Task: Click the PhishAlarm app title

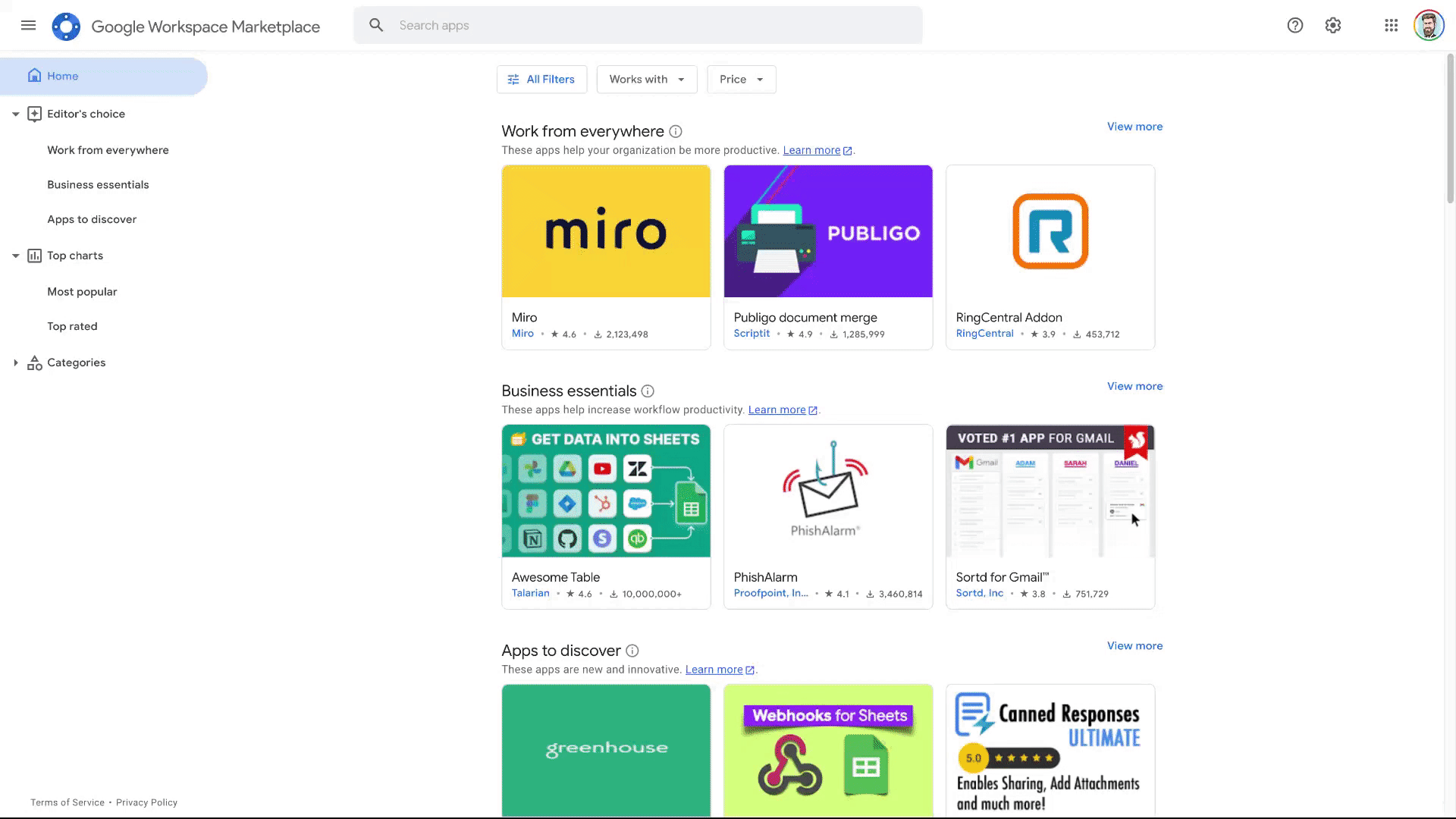Action: pyautogui.click(x=765, y=578)
